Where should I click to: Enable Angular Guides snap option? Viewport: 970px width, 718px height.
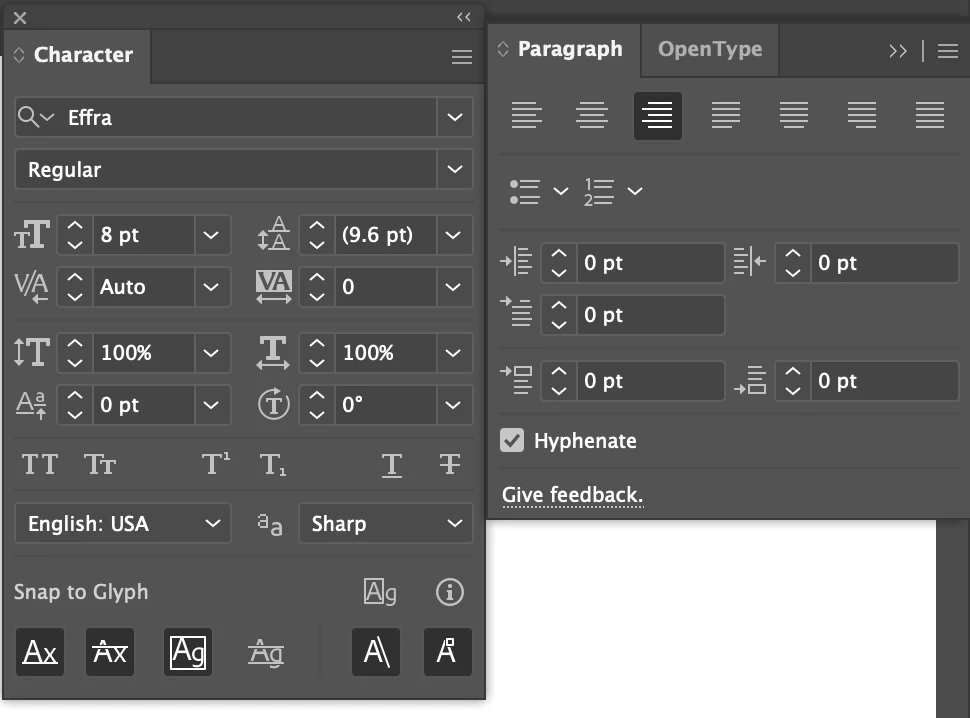coord(376,652)
